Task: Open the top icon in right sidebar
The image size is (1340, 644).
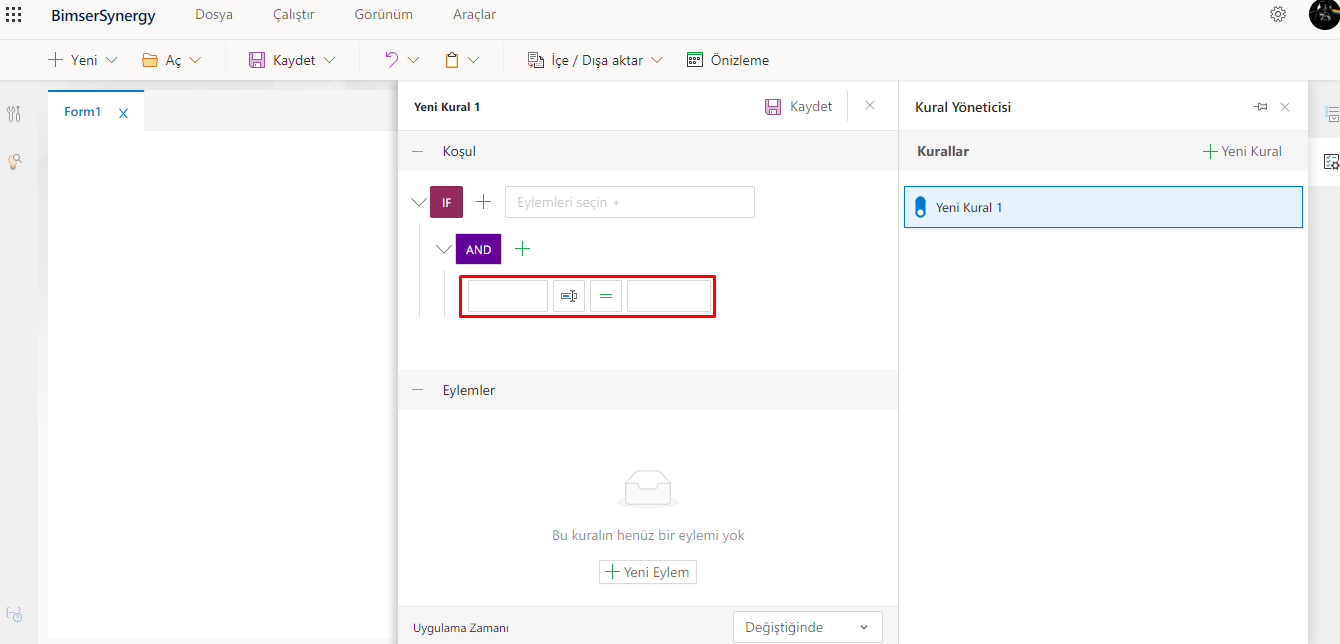Action: [x=1331, y=114]
